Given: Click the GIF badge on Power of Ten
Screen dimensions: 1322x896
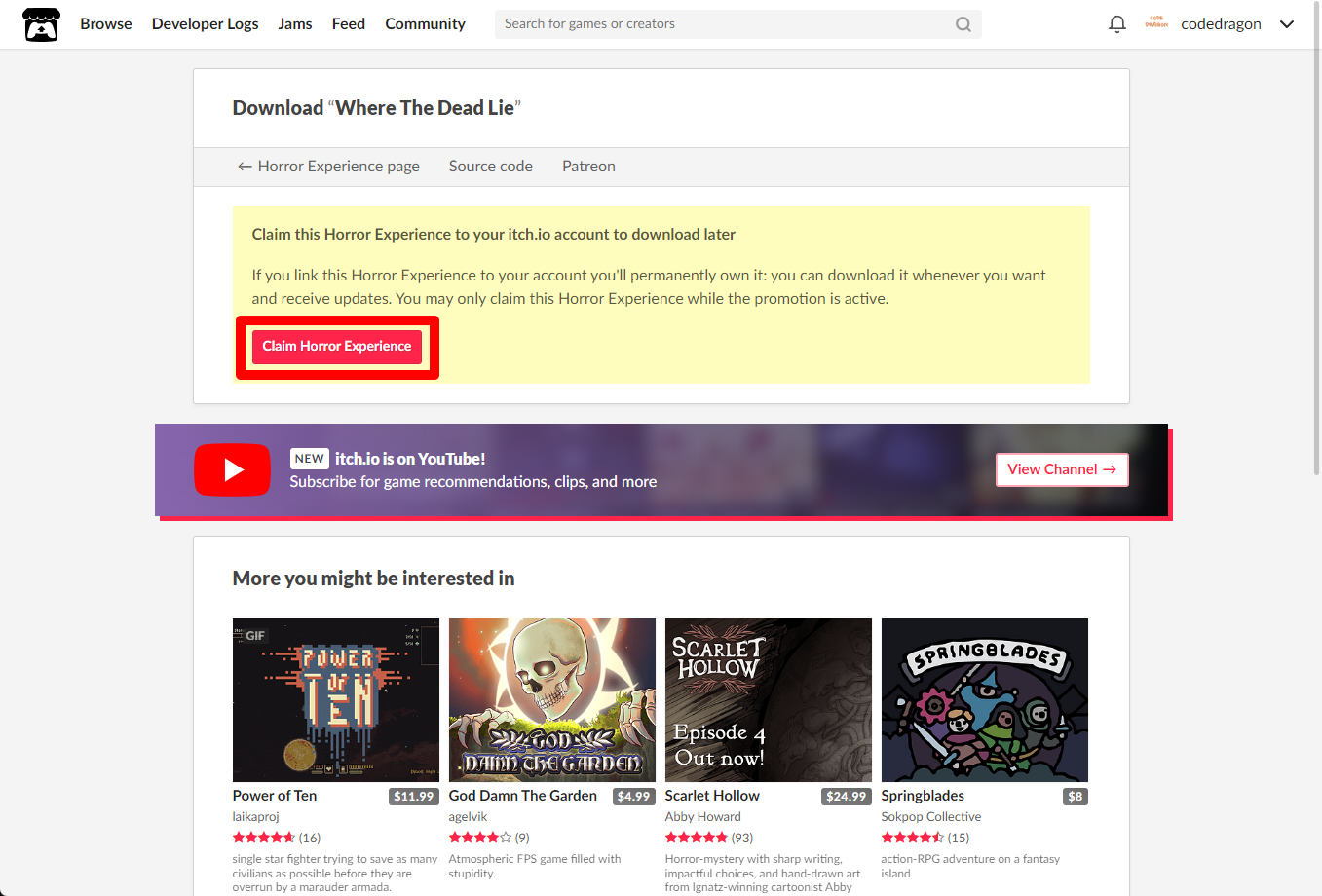Looking at the screenshot, I should tap(254, 636).
